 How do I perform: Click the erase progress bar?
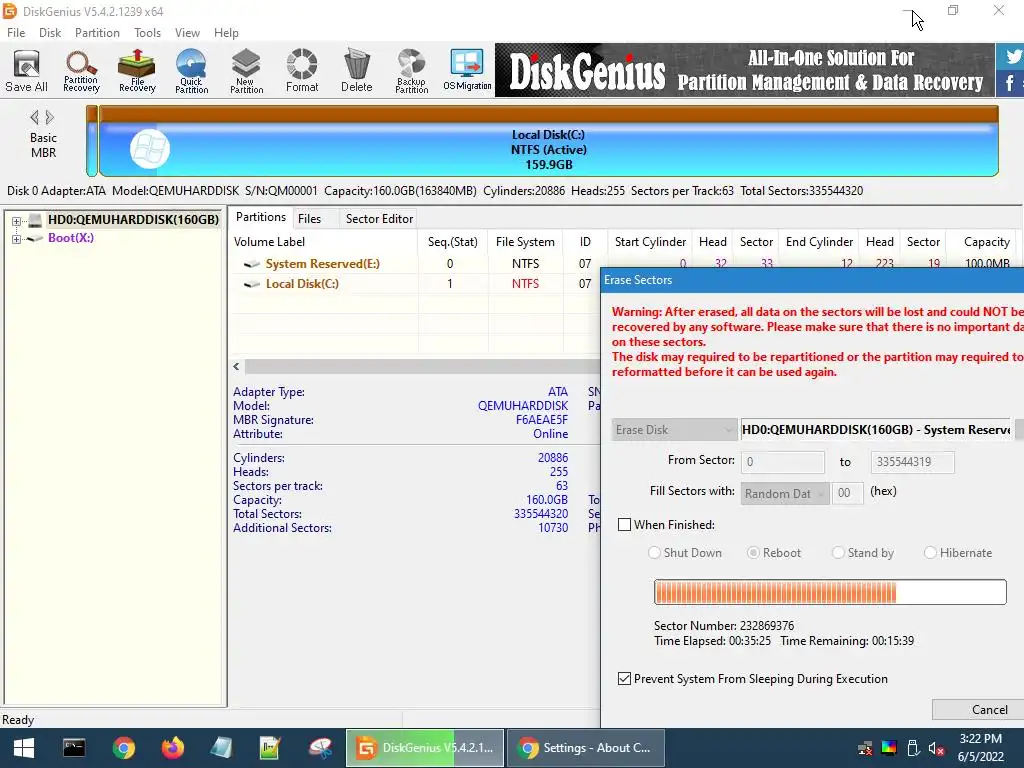point(830,592)
